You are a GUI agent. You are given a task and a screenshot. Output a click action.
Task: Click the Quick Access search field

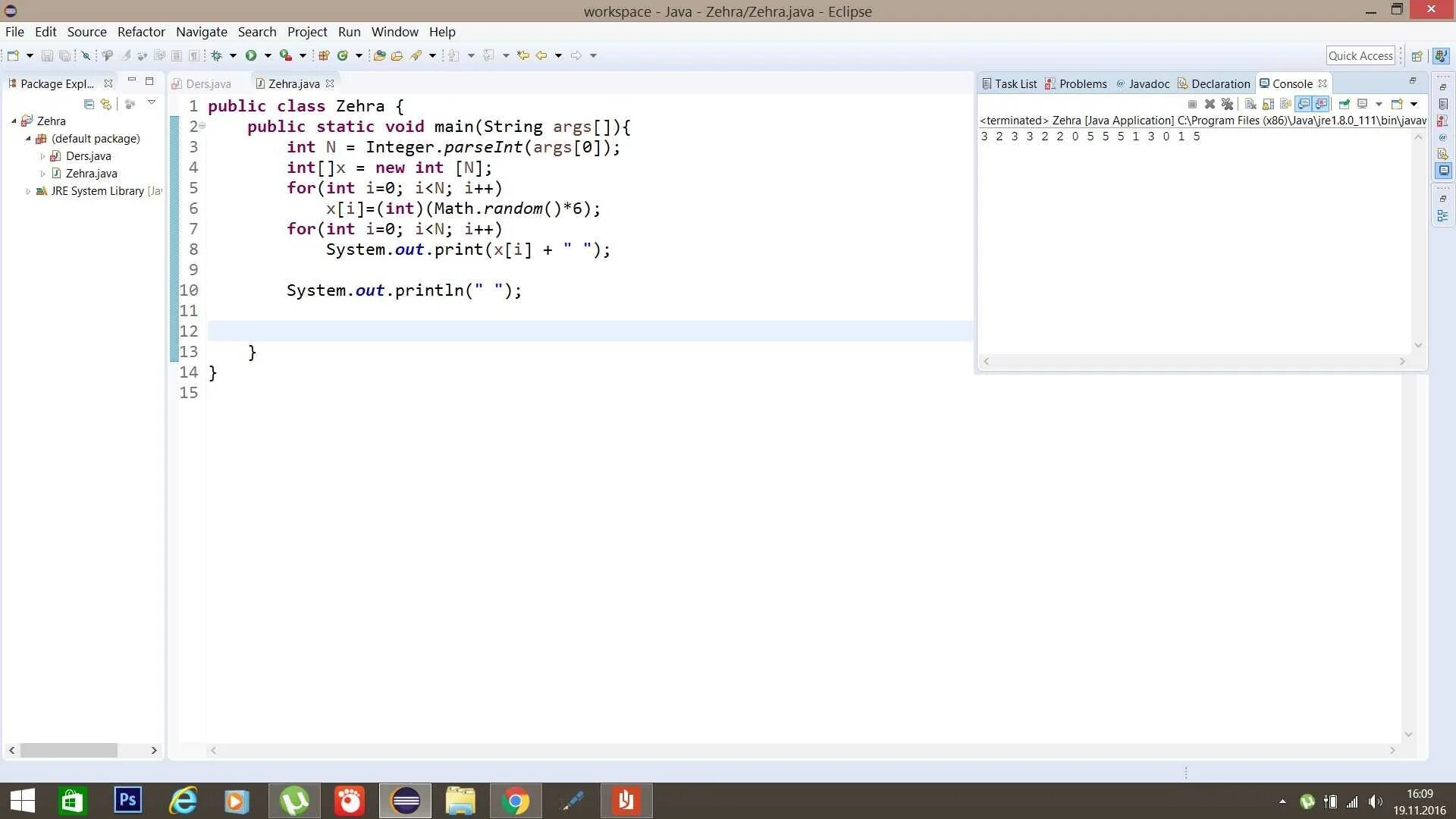1360,55
